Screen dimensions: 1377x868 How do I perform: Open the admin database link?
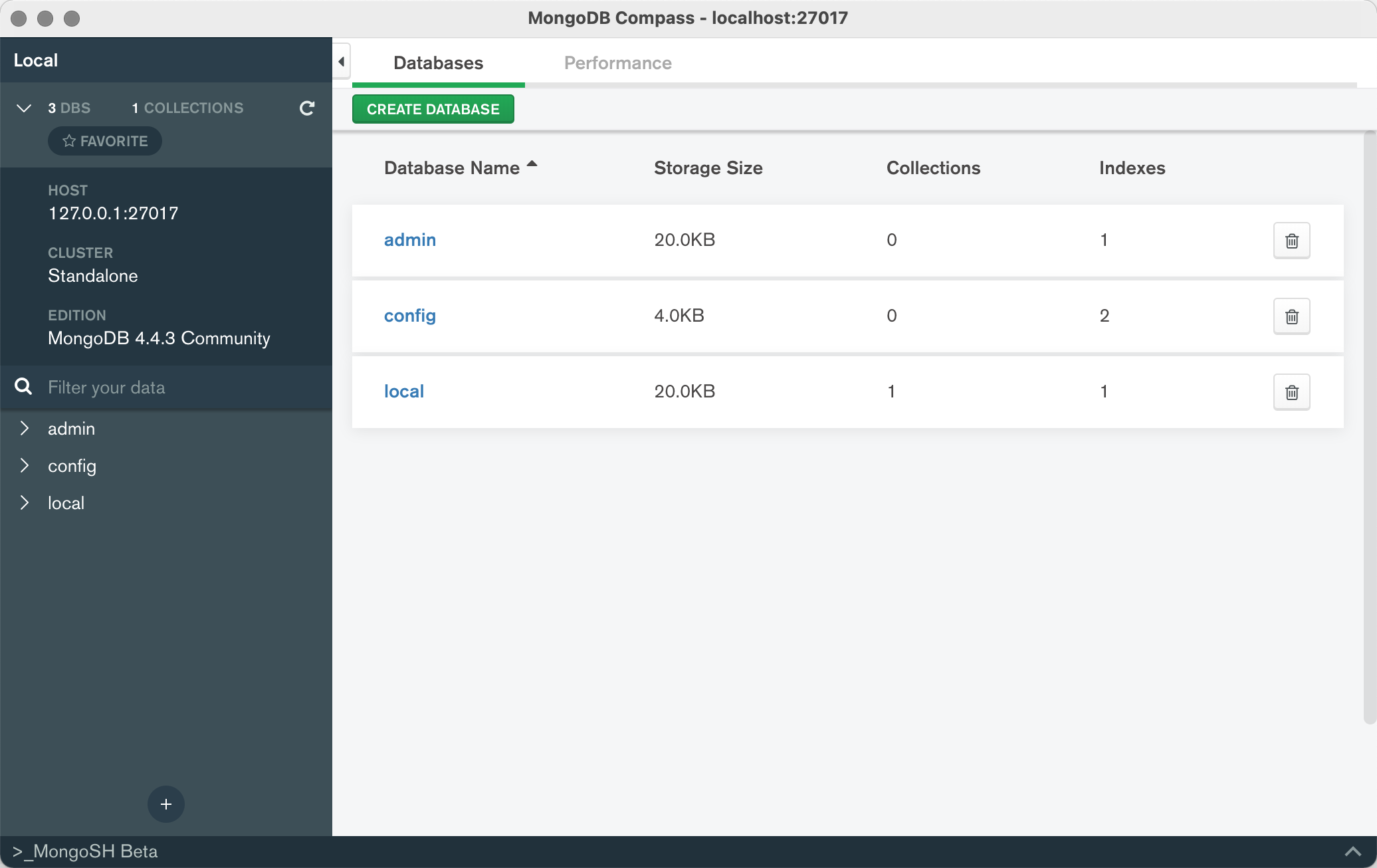[410, 240]
